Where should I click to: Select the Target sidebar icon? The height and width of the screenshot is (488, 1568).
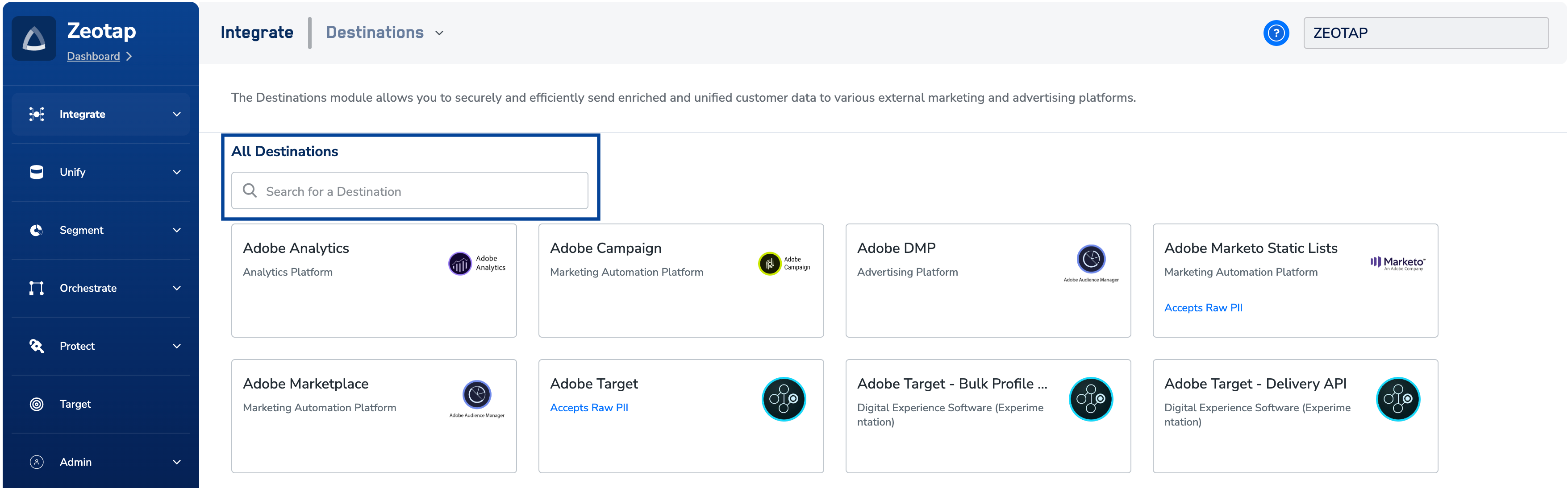tap(37, 403)
